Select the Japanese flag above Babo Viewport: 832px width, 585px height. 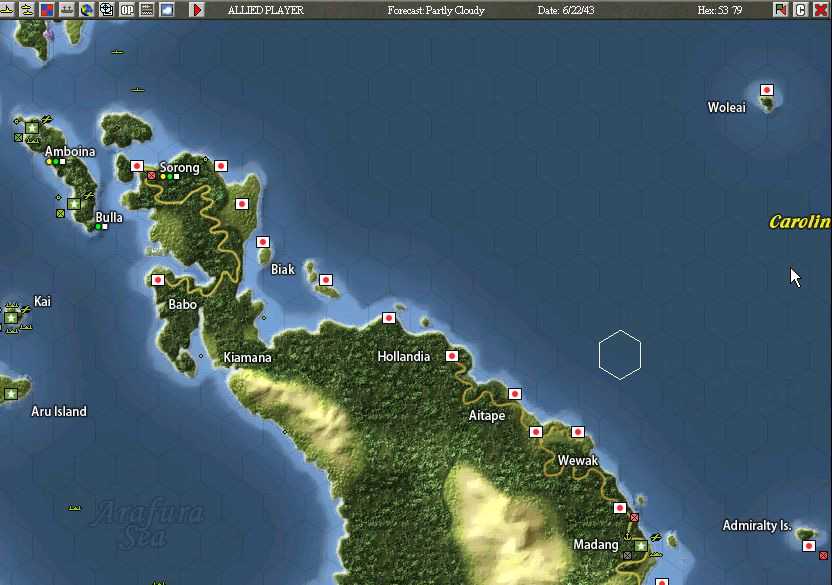[158, 280]
